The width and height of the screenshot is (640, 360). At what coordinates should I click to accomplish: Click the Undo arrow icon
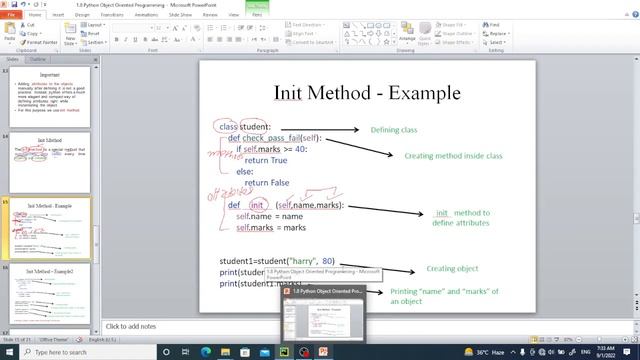coord(23,4)
